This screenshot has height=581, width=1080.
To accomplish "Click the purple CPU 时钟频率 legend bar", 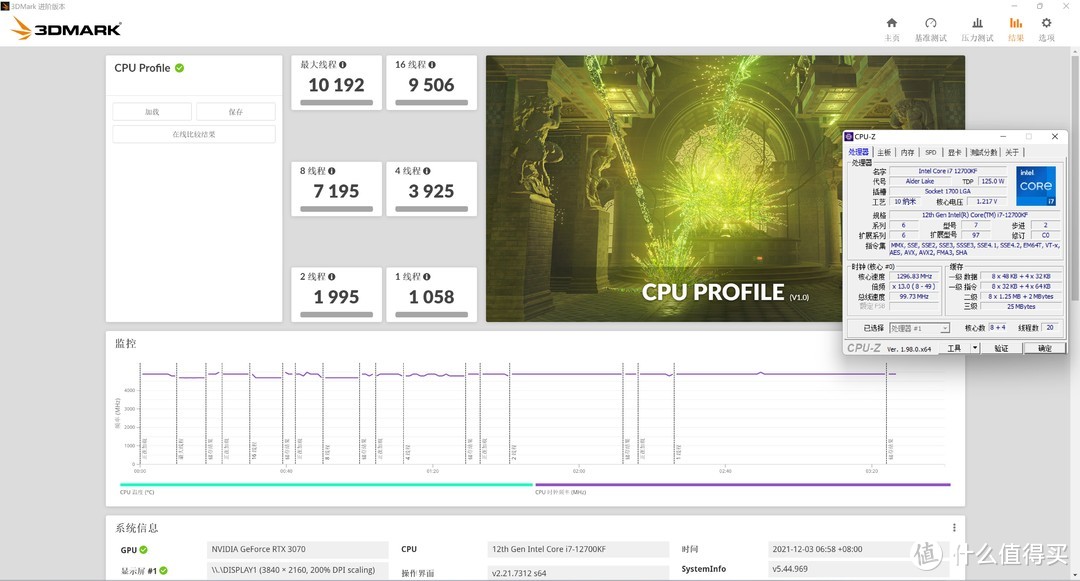I will [742, 485].
